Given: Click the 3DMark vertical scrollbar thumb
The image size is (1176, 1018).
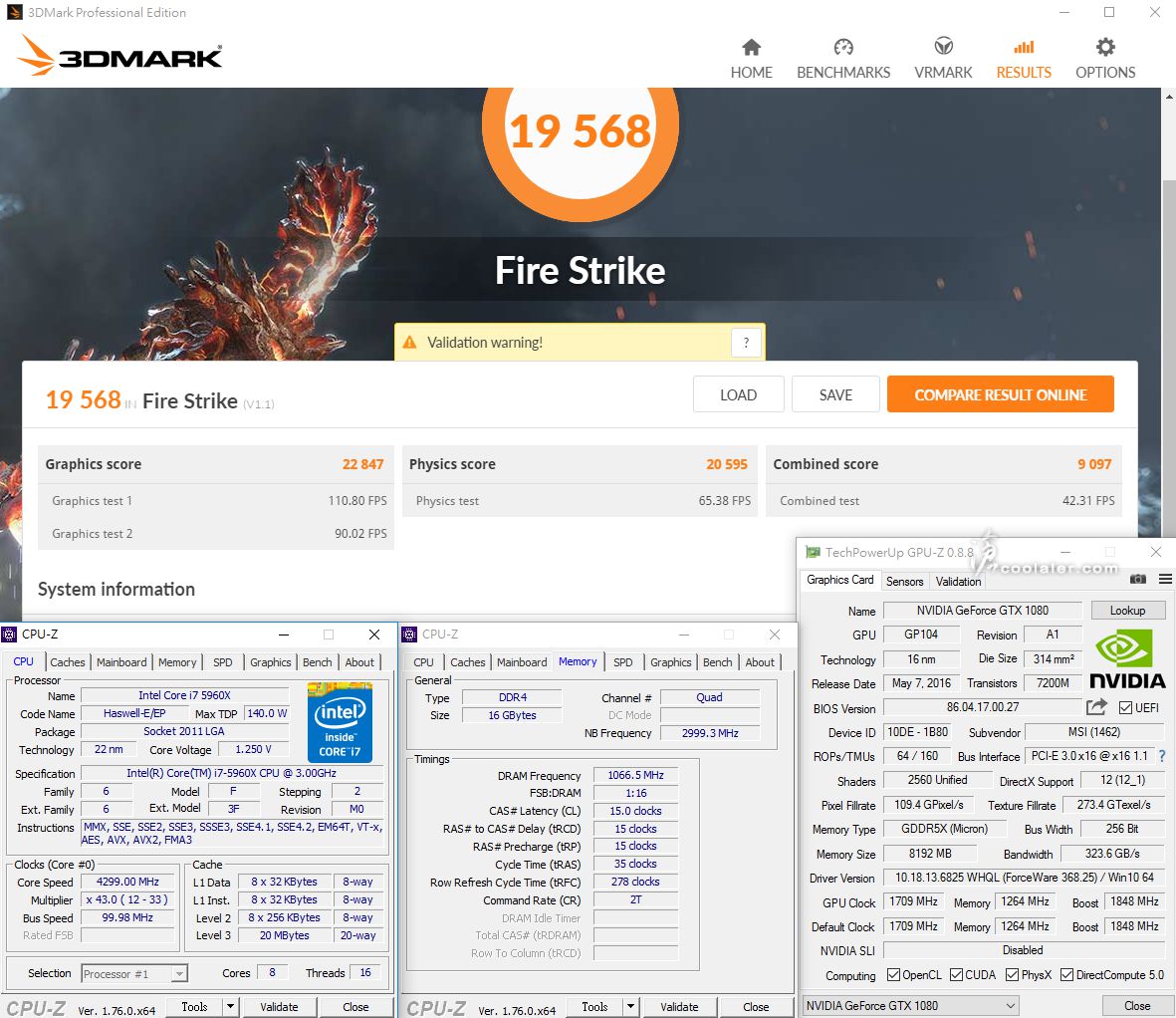Looking at the screenshot, I should pyautogui.click(x=1169, y=361).
